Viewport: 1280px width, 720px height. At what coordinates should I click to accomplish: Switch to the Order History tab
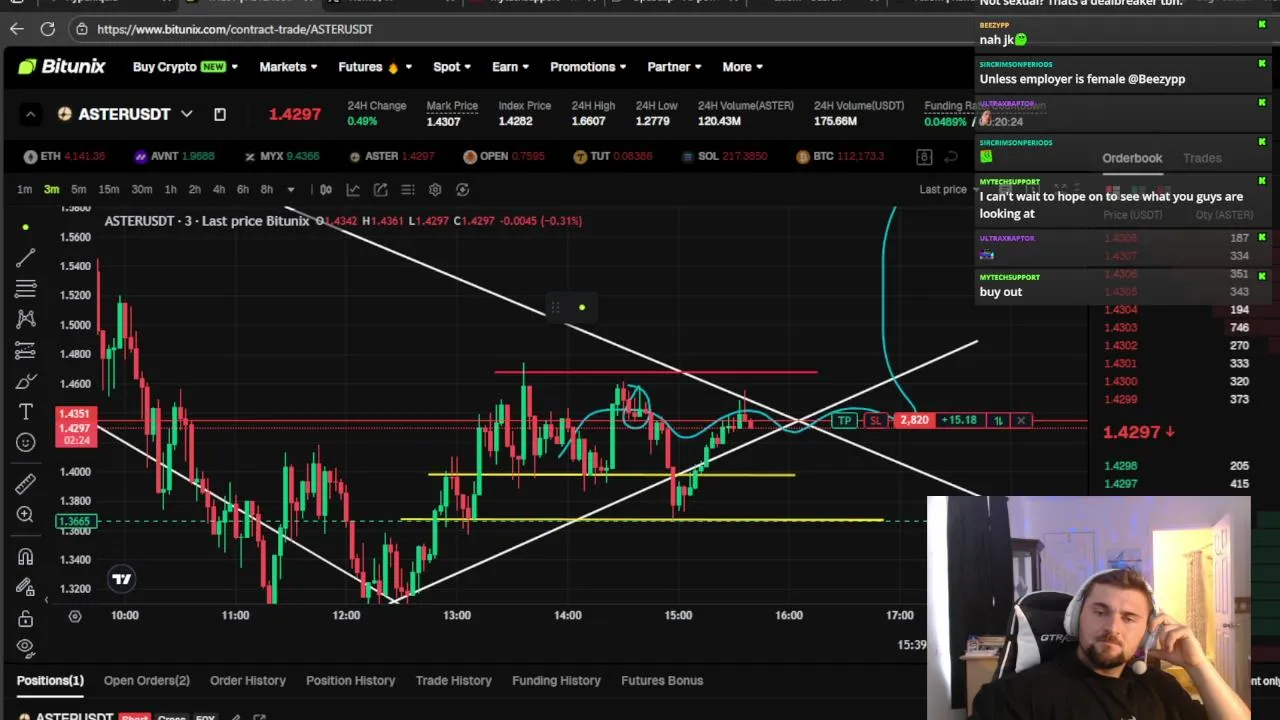(x=248, y=680)
